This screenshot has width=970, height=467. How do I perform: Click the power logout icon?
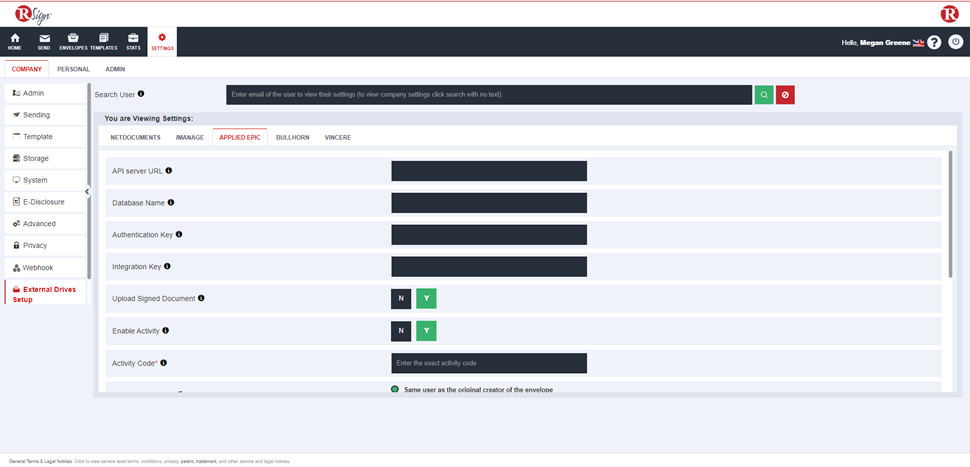click(x=956, y=43)
